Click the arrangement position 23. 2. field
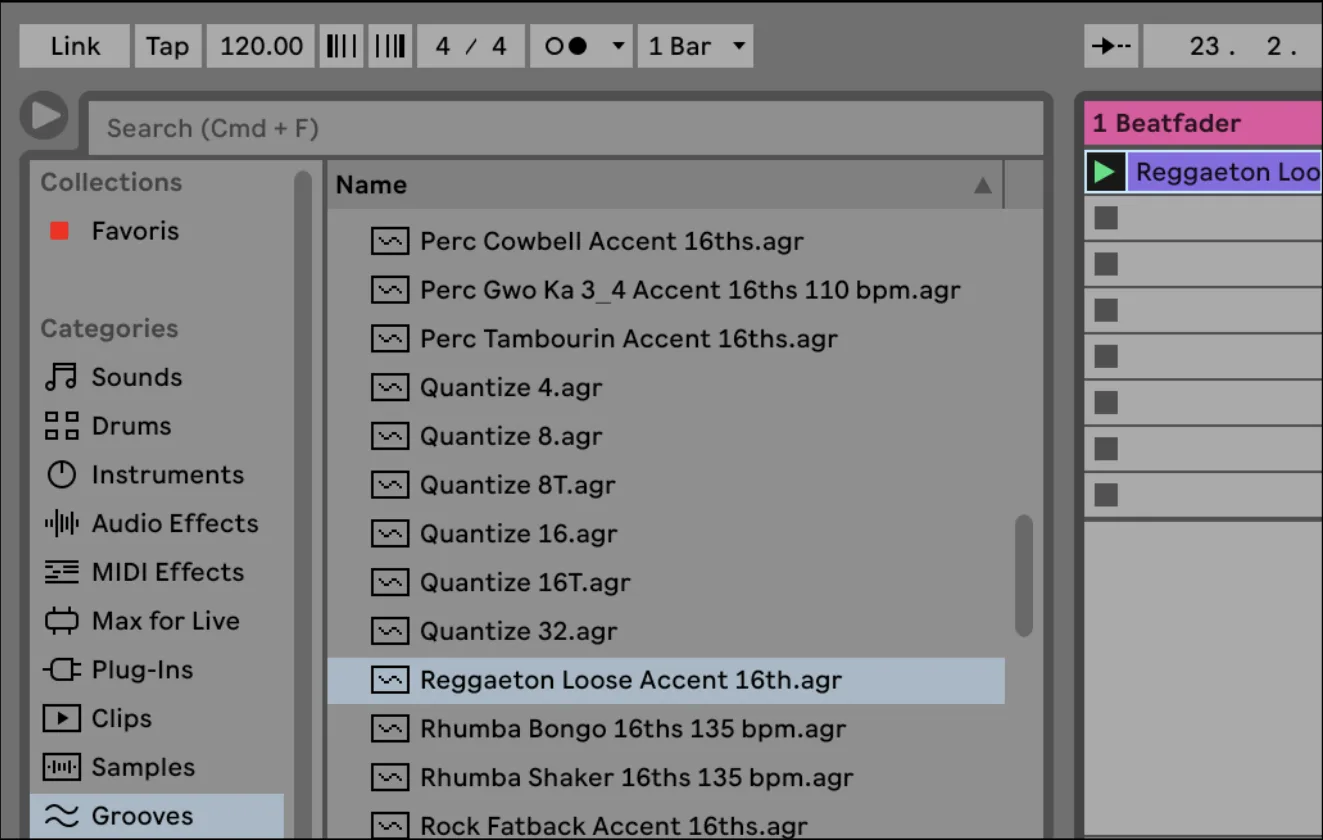 [1233, 46]
